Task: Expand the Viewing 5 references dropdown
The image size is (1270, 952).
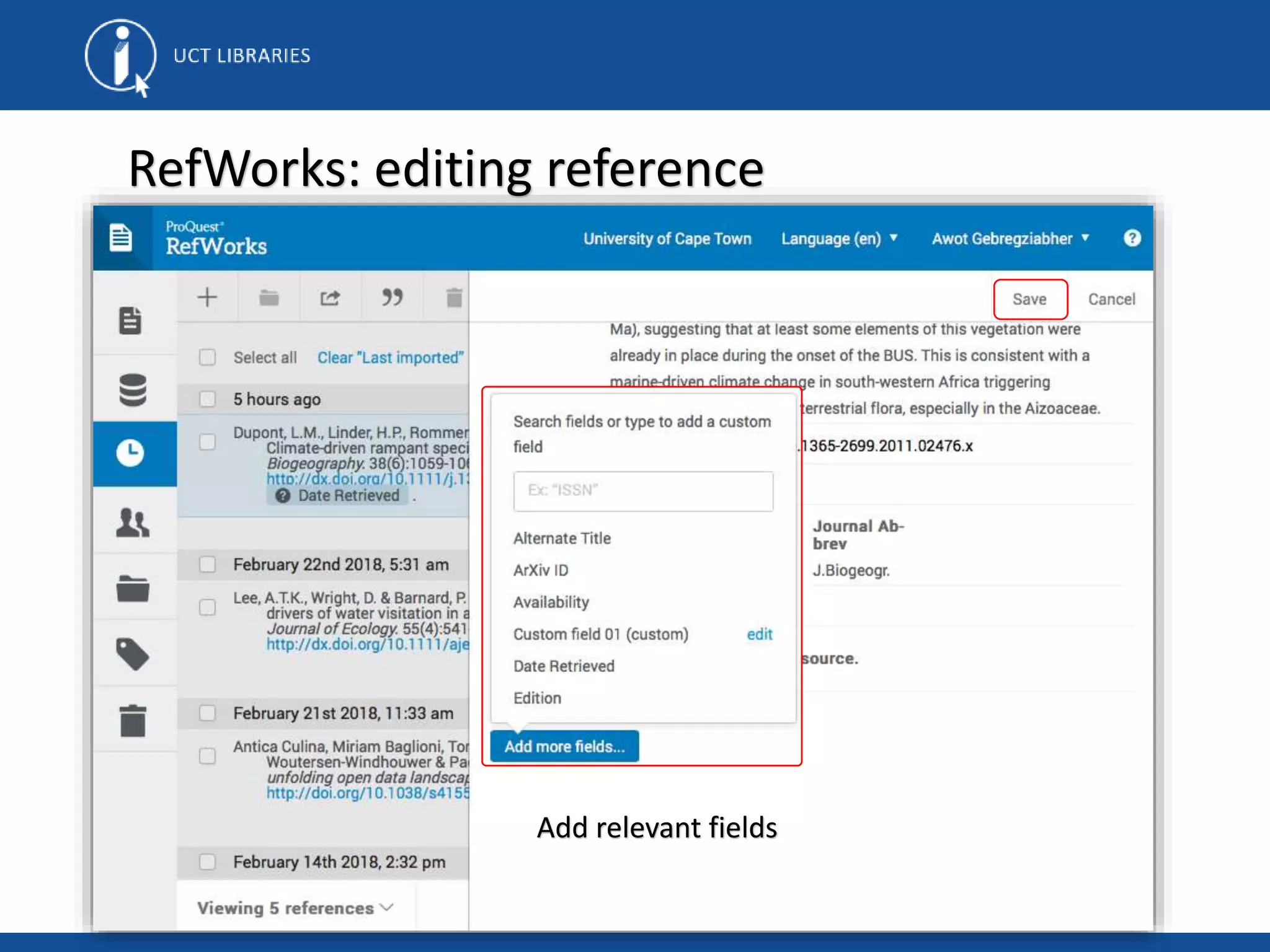Action: click(295, 908)
